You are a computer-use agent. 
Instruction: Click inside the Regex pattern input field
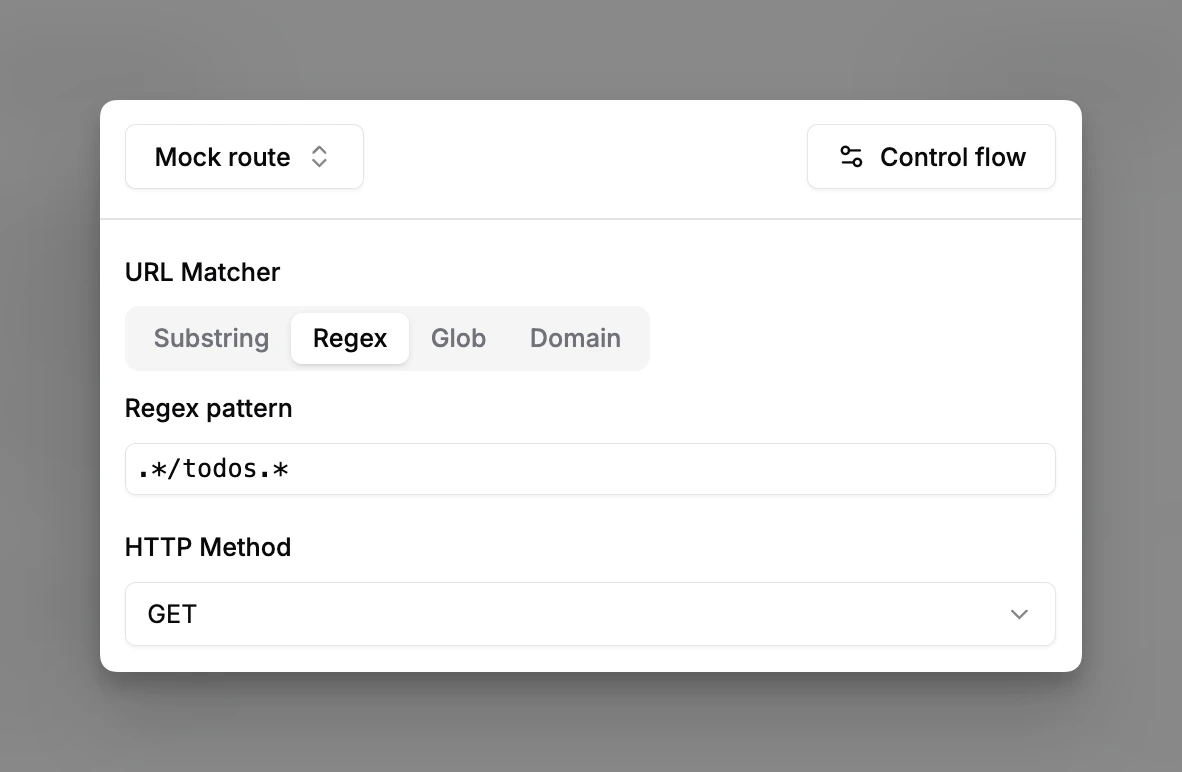pyautogui.click(x=590, y=468)
